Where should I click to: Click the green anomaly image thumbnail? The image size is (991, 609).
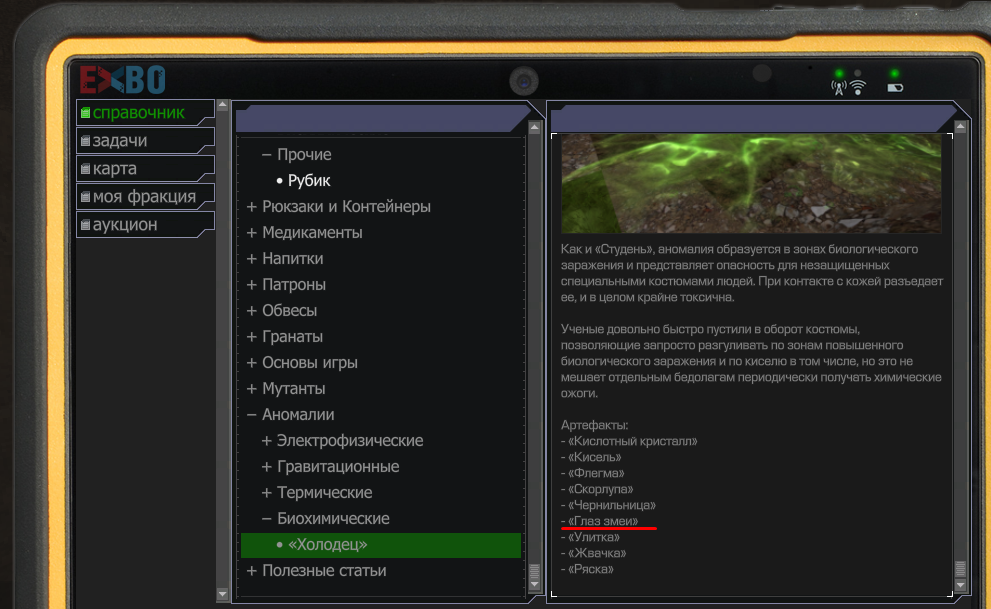(751, 183)
